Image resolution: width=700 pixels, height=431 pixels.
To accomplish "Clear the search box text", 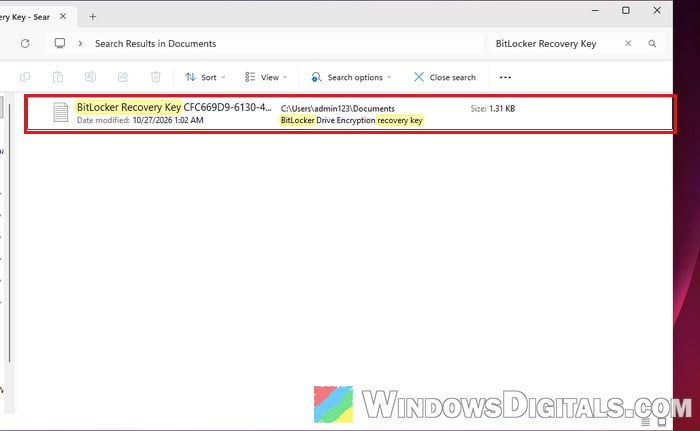I will [x=628, y=43].
